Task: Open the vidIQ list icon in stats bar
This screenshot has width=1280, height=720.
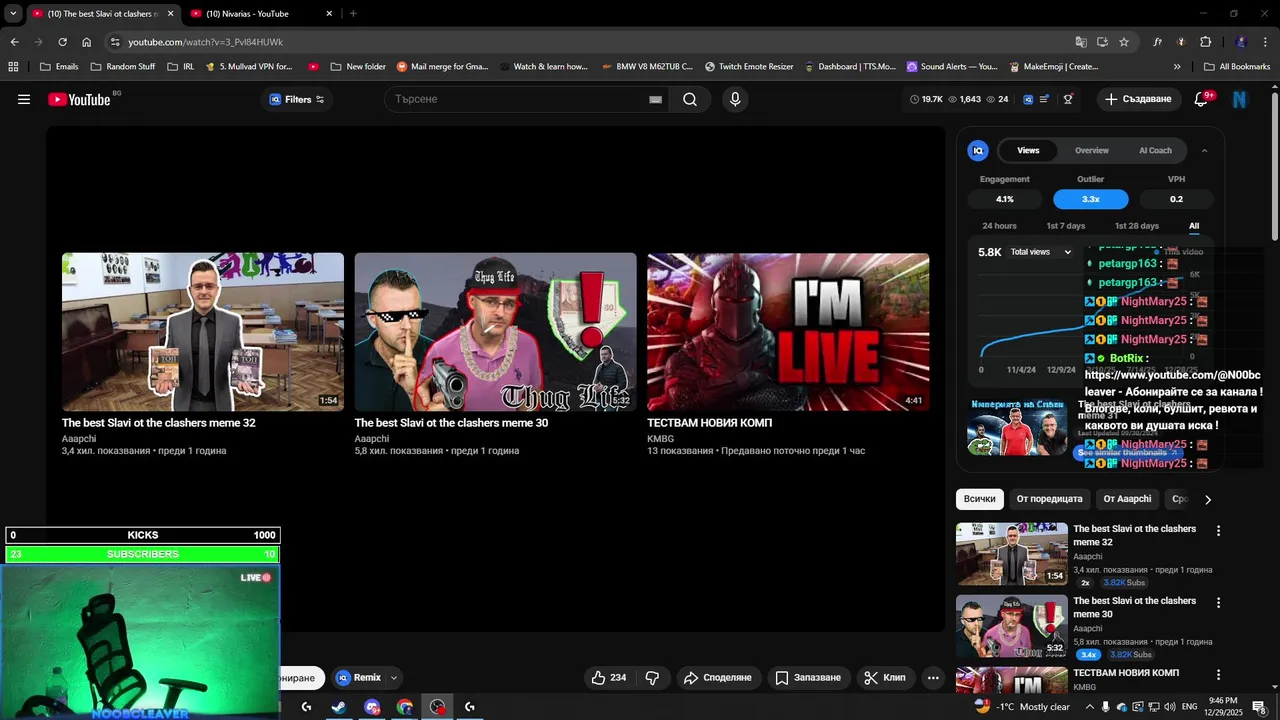Action: [1045, 99]
